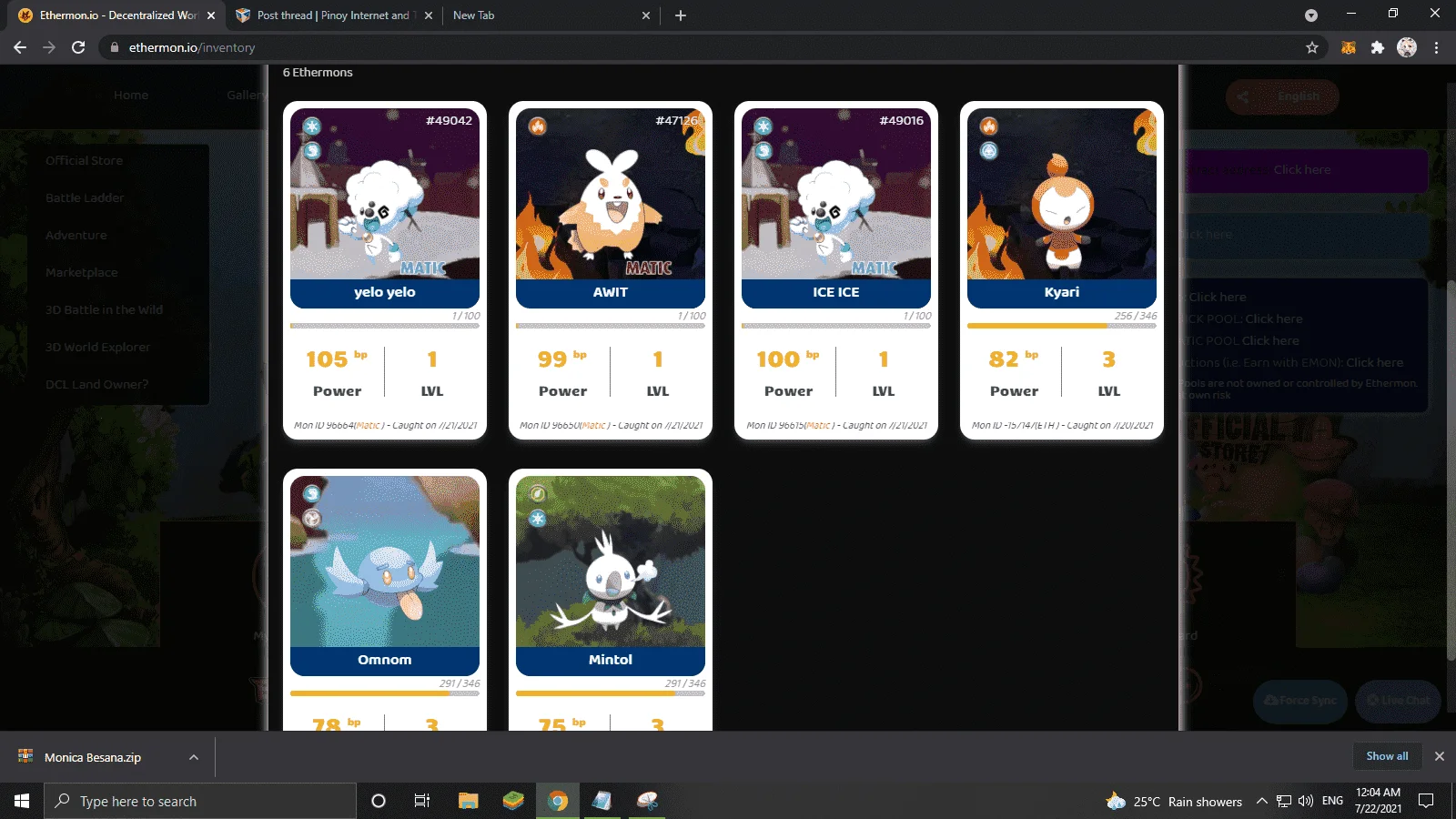This screenshot has height=819, width=1456.
Task: View site information via the padlock icon
Action: pyautogui.click(x=114, y=47)
